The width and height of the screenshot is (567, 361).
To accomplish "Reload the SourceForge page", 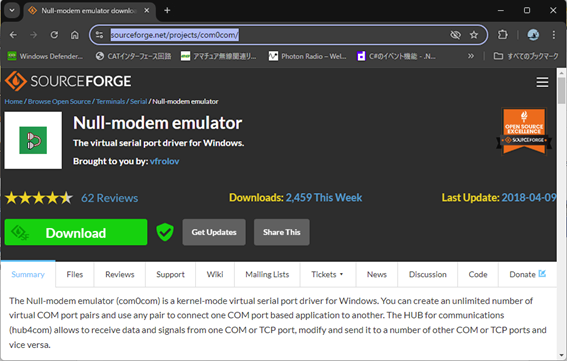I will pos(54,35).
